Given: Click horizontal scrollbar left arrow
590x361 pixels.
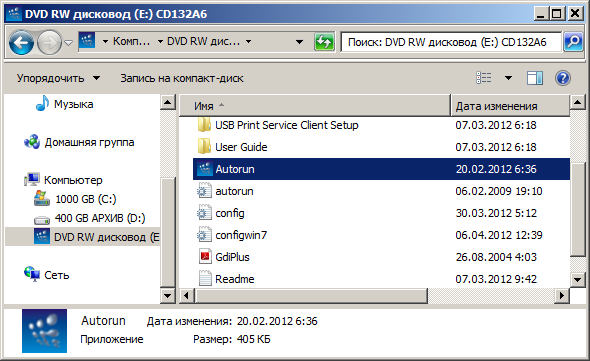Looking at the screenshot, I should point(187,296).
